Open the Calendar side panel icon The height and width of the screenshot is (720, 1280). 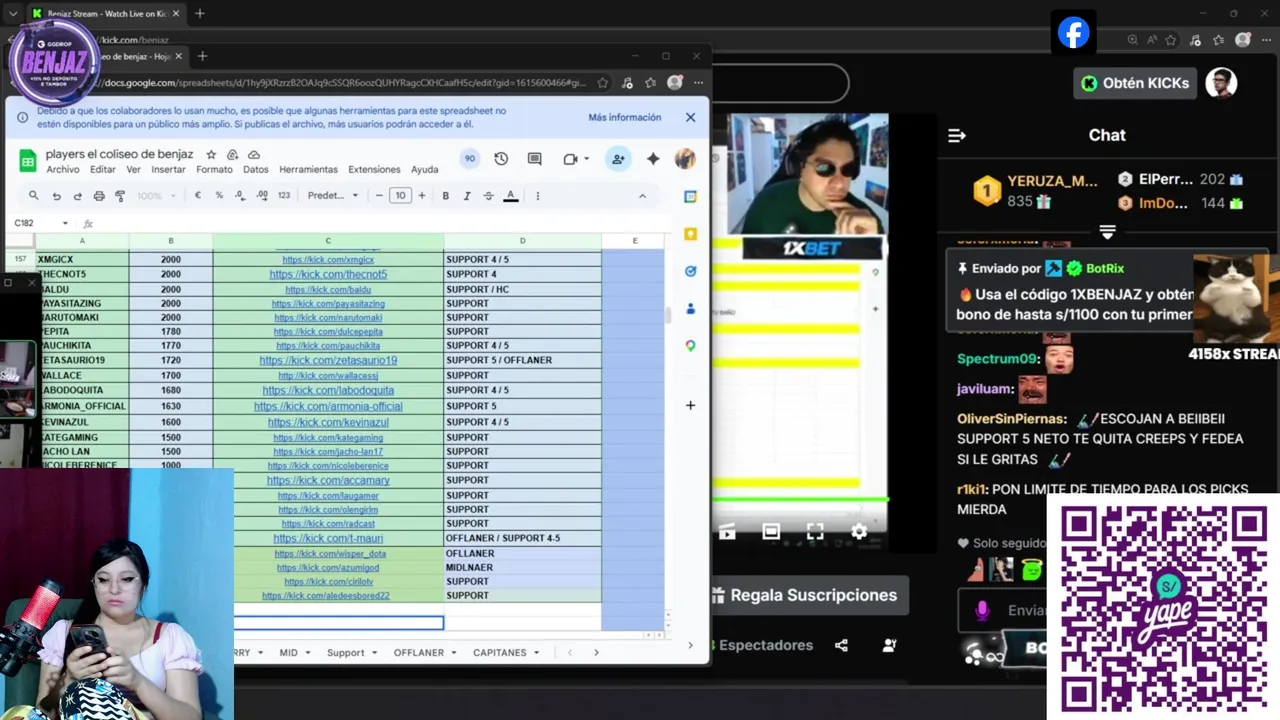tap(690, 197)
